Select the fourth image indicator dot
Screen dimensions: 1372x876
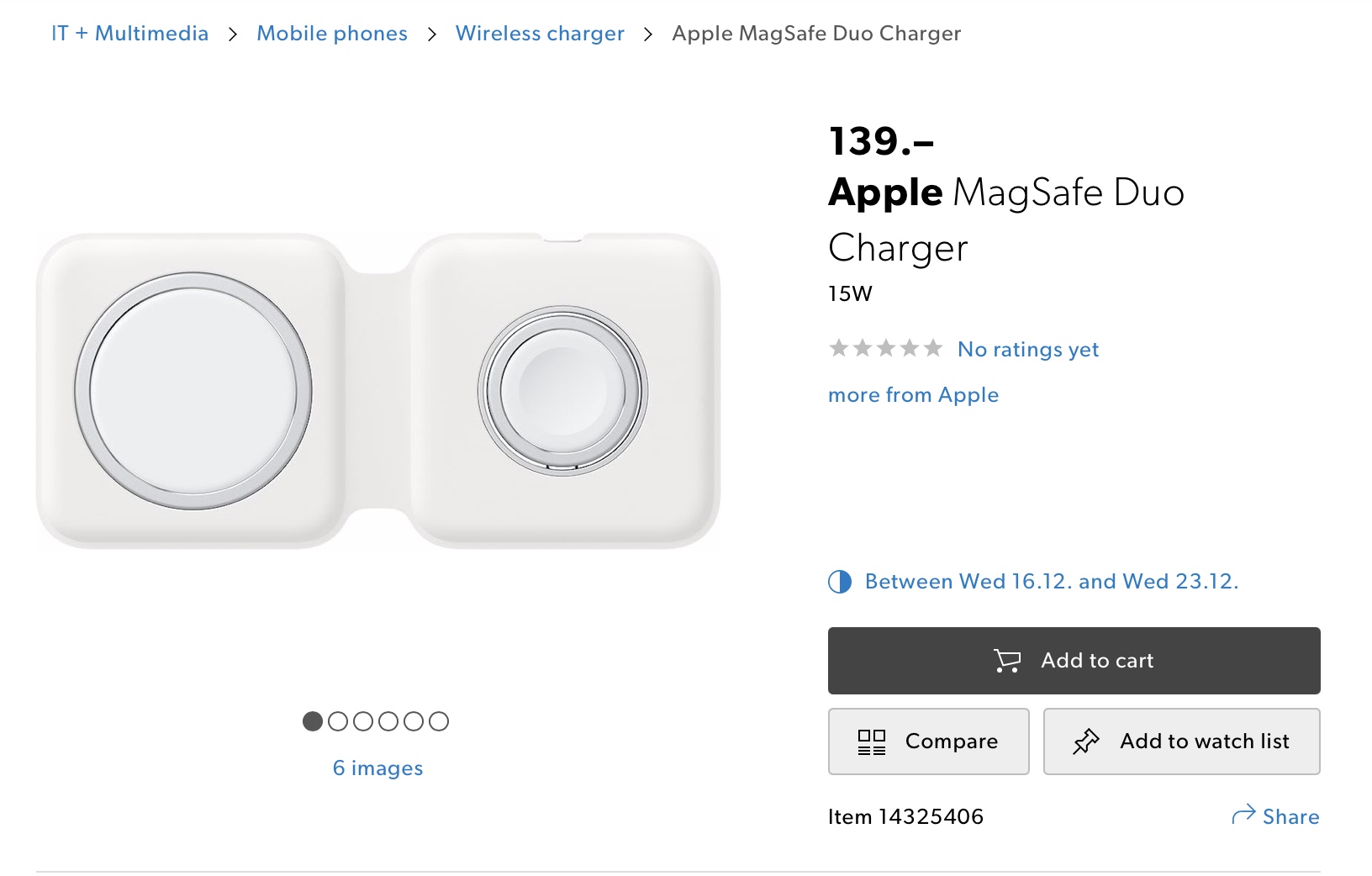pyautogui.click(x=388, y=721)
